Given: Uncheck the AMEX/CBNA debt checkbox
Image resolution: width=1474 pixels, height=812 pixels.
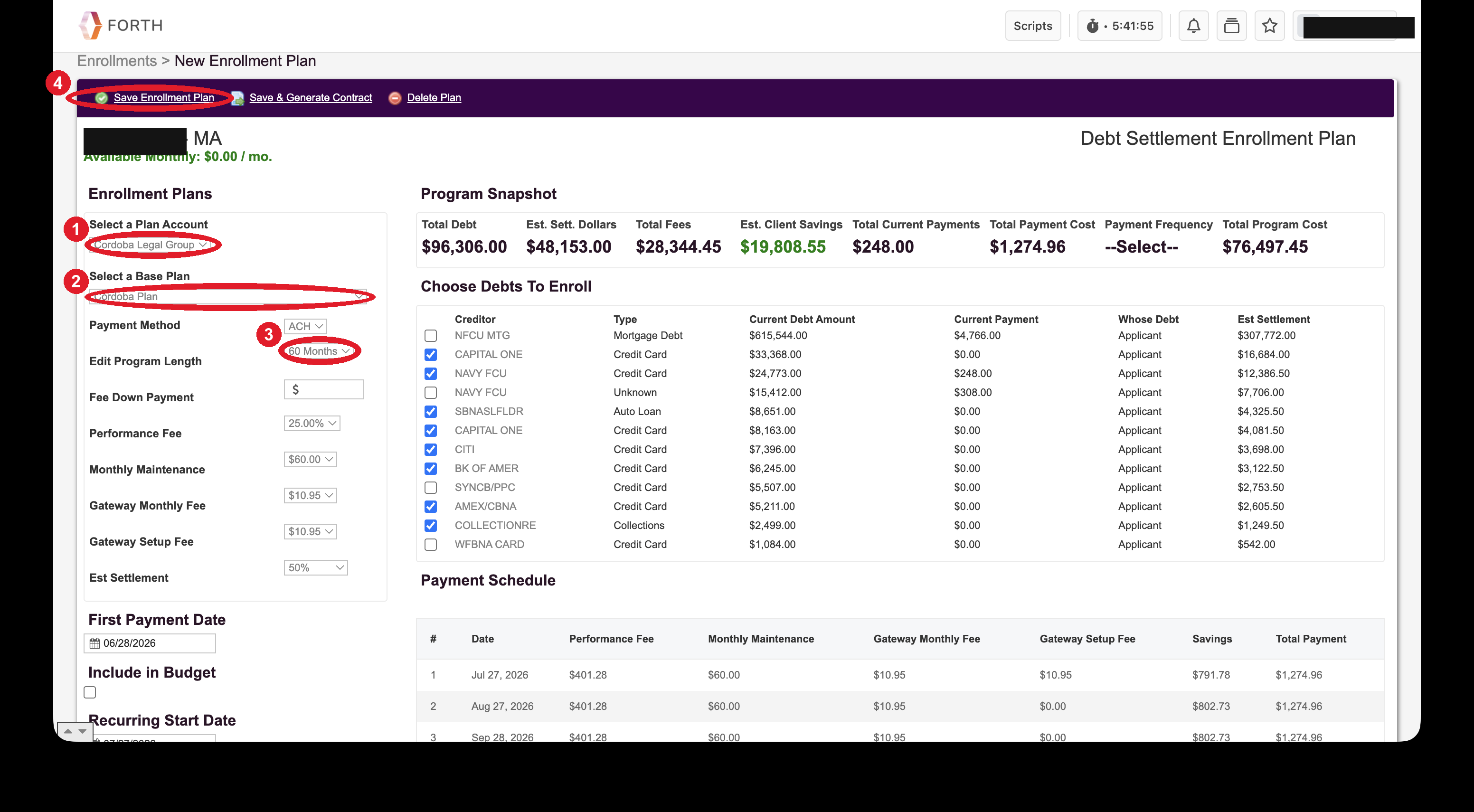Looking at the screenshot, I should [431, 506].
